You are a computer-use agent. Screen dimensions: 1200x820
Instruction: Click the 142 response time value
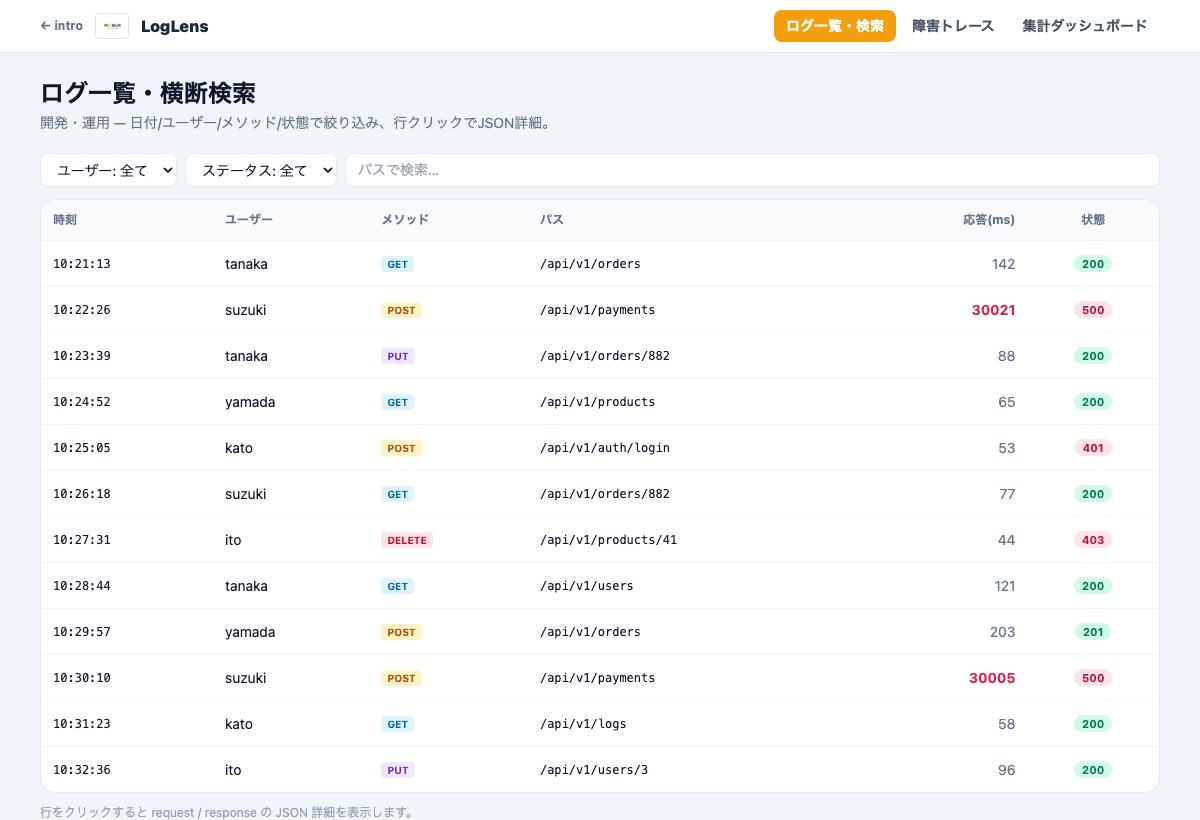point(1003,264)
